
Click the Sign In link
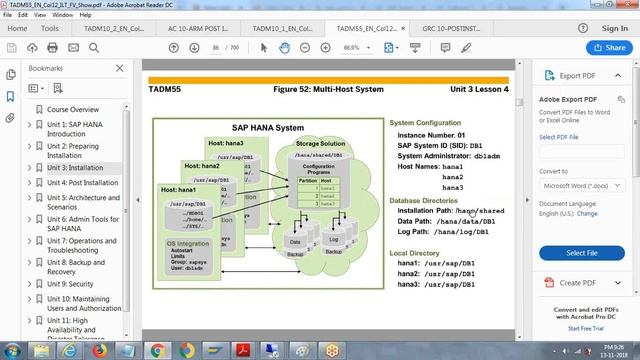click(615, 28)
